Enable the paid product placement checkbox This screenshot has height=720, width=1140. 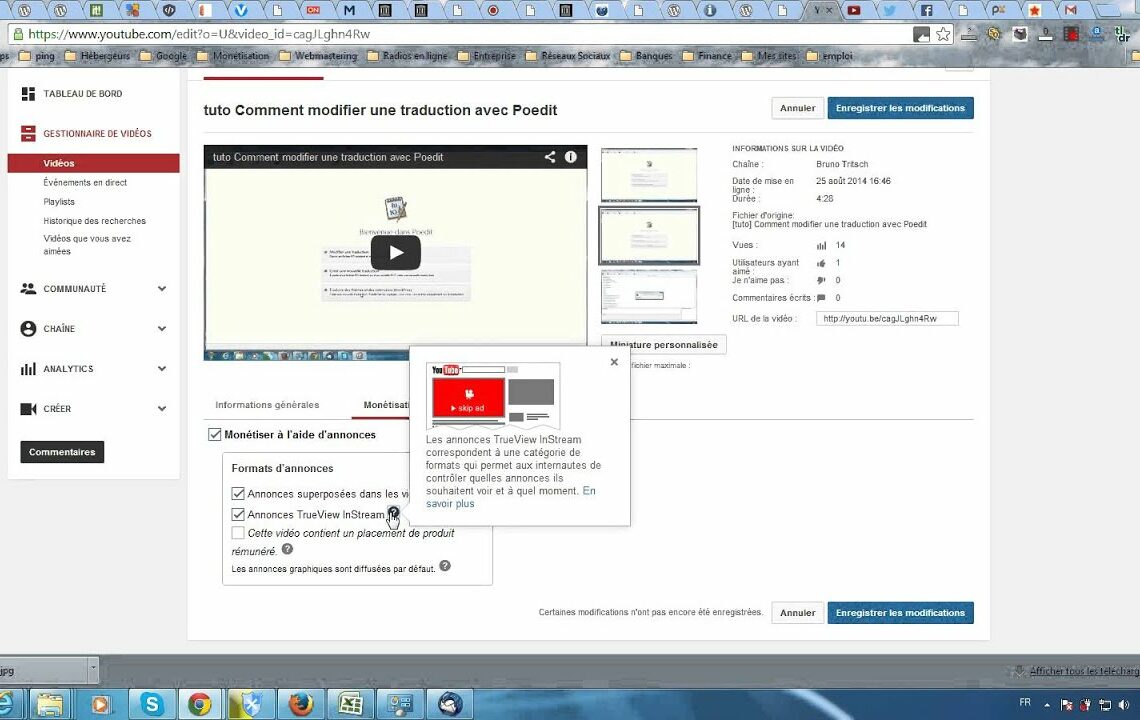pos(238,533)
